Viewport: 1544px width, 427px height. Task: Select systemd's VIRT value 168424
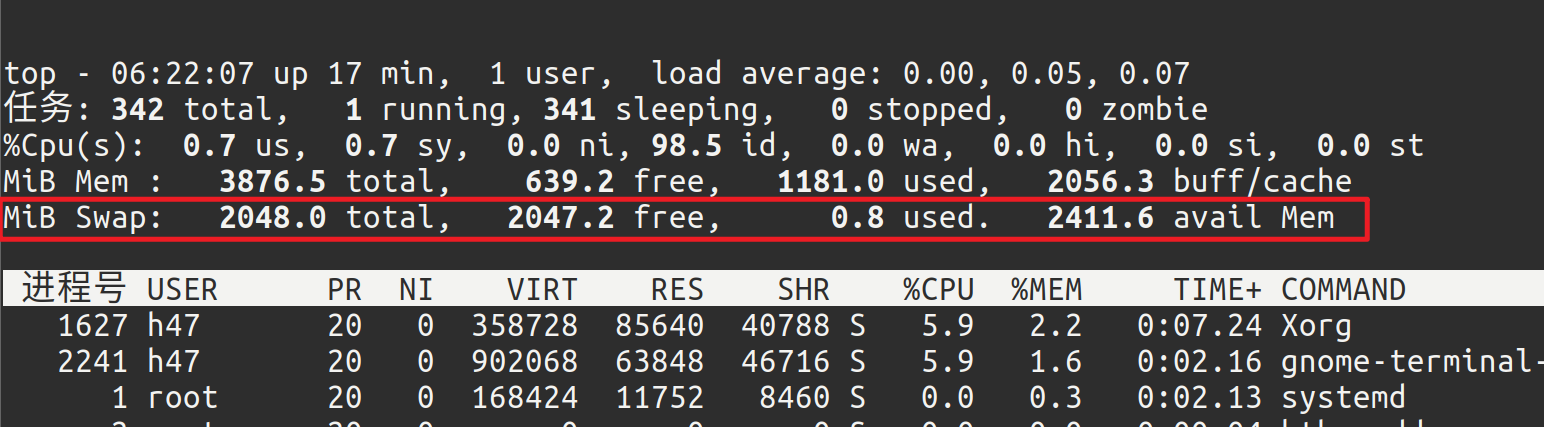point(524,398)
